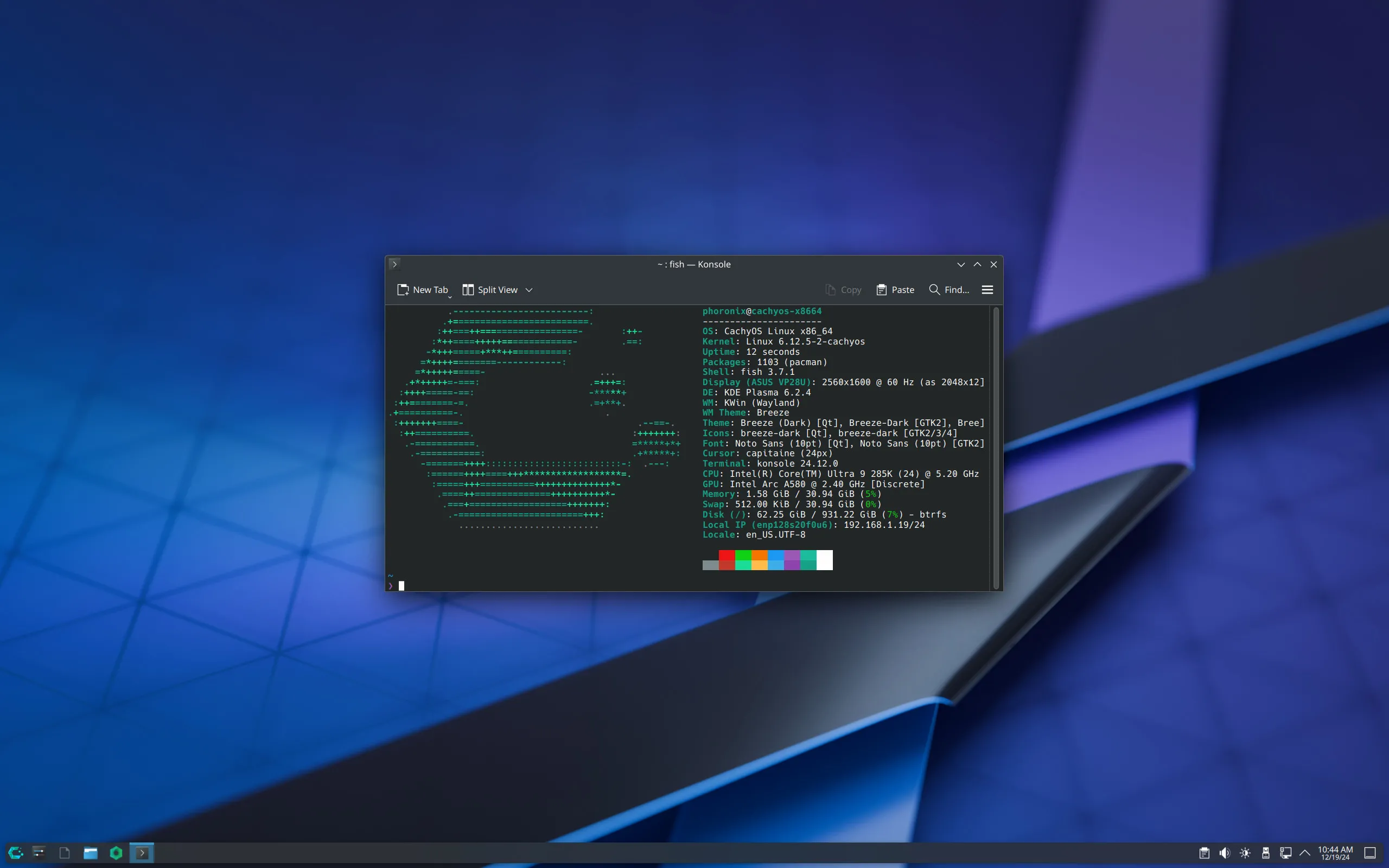Image resolution: width=1389 pixels, height=868 pixels.
Task: Click the Konsole vertical scrollbar
Action: pyautogui.click(x=996, y=448)
